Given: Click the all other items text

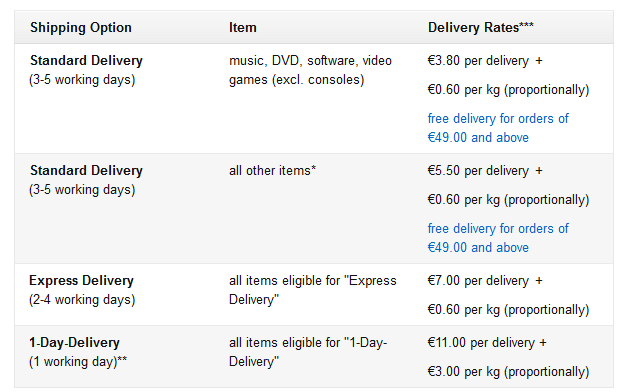Looking at the screenshot, I should [x=272, y=171].
